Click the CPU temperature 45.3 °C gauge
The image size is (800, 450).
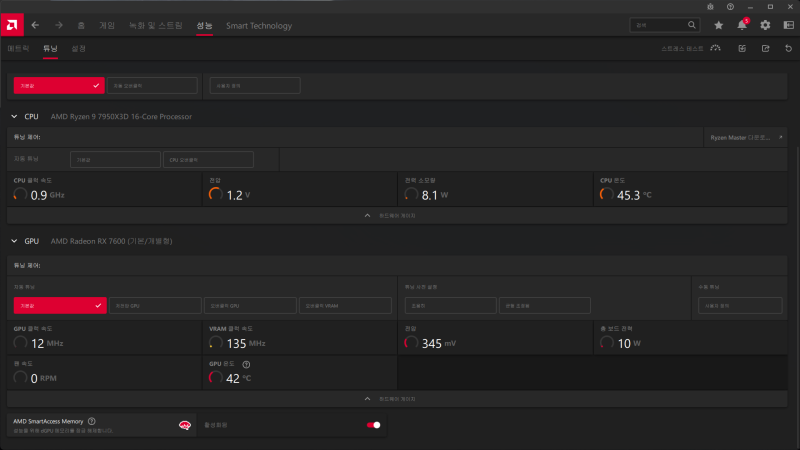coord(607,194)
